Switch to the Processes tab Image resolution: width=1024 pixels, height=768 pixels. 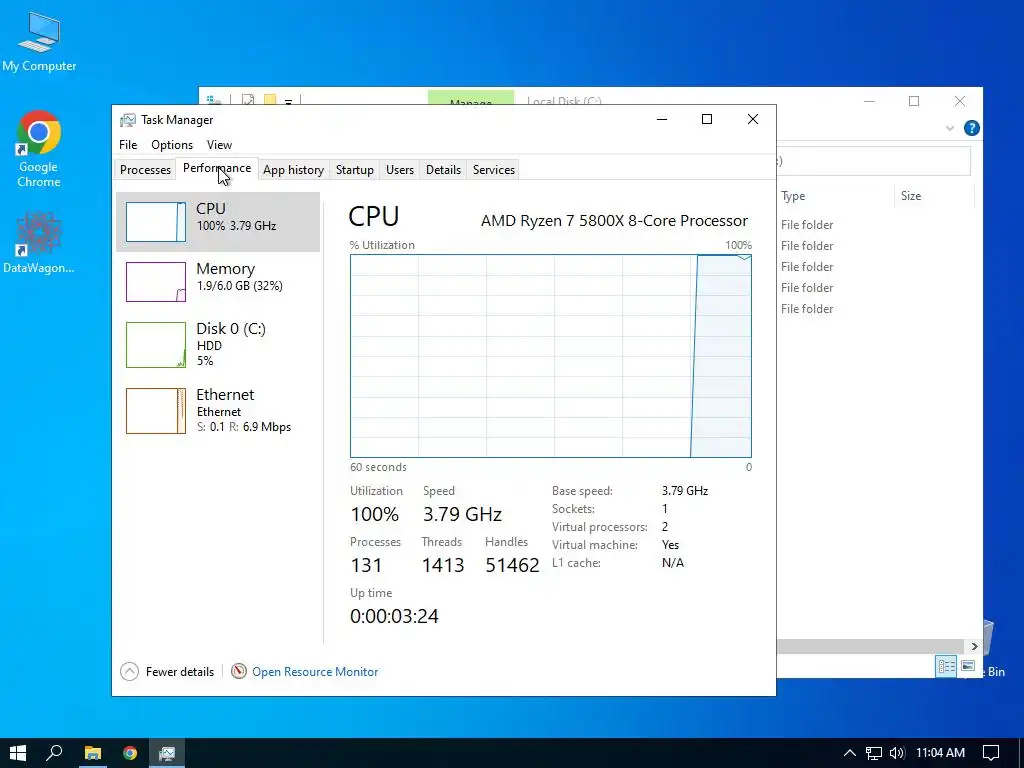click(x=145, y=170)
